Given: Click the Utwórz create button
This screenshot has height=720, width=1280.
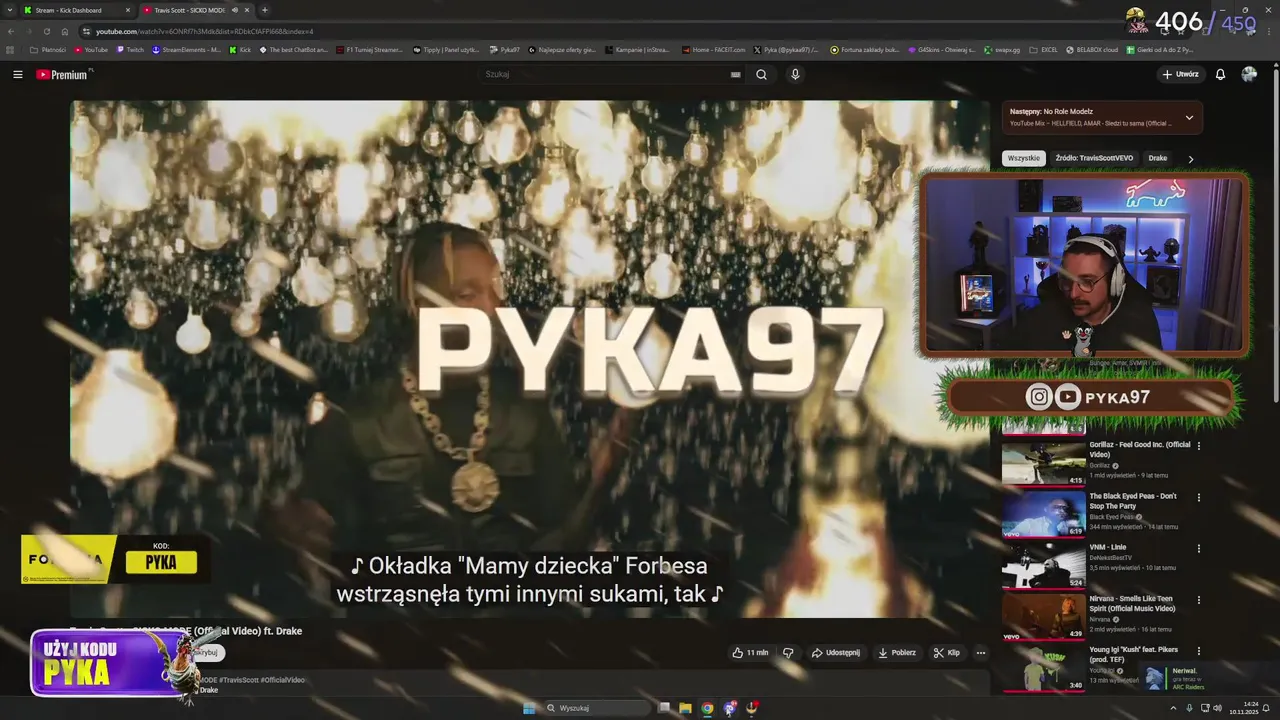Looking at the screenshot, I should pyautogui.click(x=1180, y=74).
